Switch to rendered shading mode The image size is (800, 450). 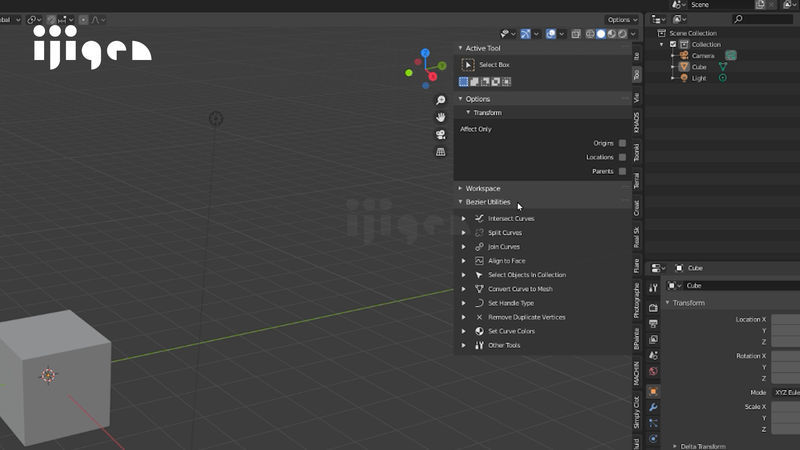point(622,34)
